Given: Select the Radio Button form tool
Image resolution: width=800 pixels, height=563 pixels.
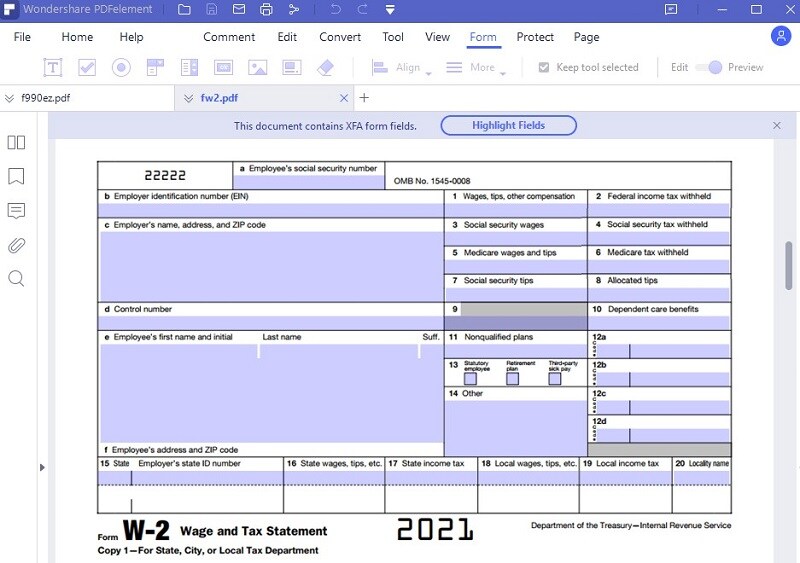Looking at the screenshot, I should pos(121,67).
